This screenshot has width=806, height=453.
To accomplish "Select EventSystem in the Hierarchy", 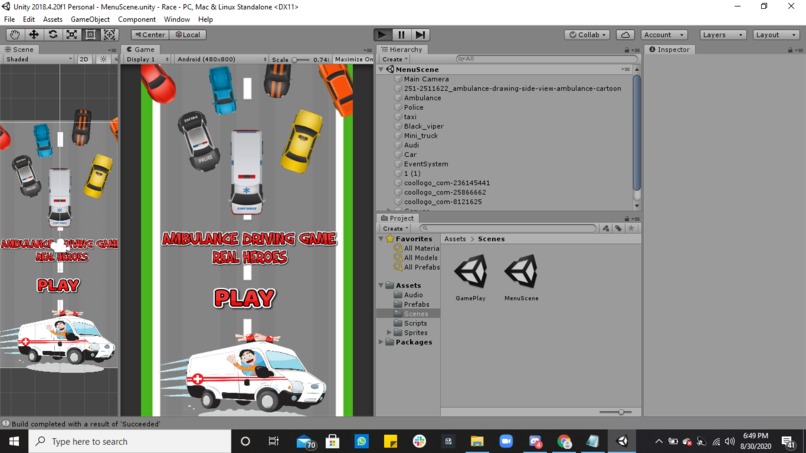I will tap(426, 164).
